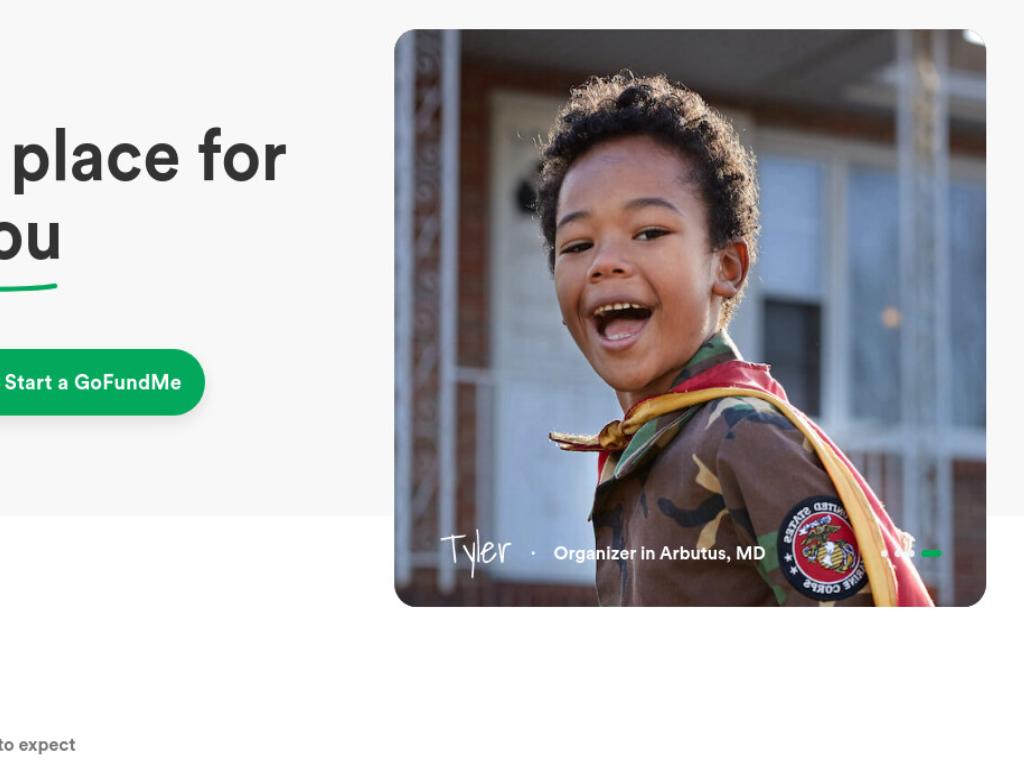
Task: Click the Start a GoFundMe button
Action: click(93, 382)
